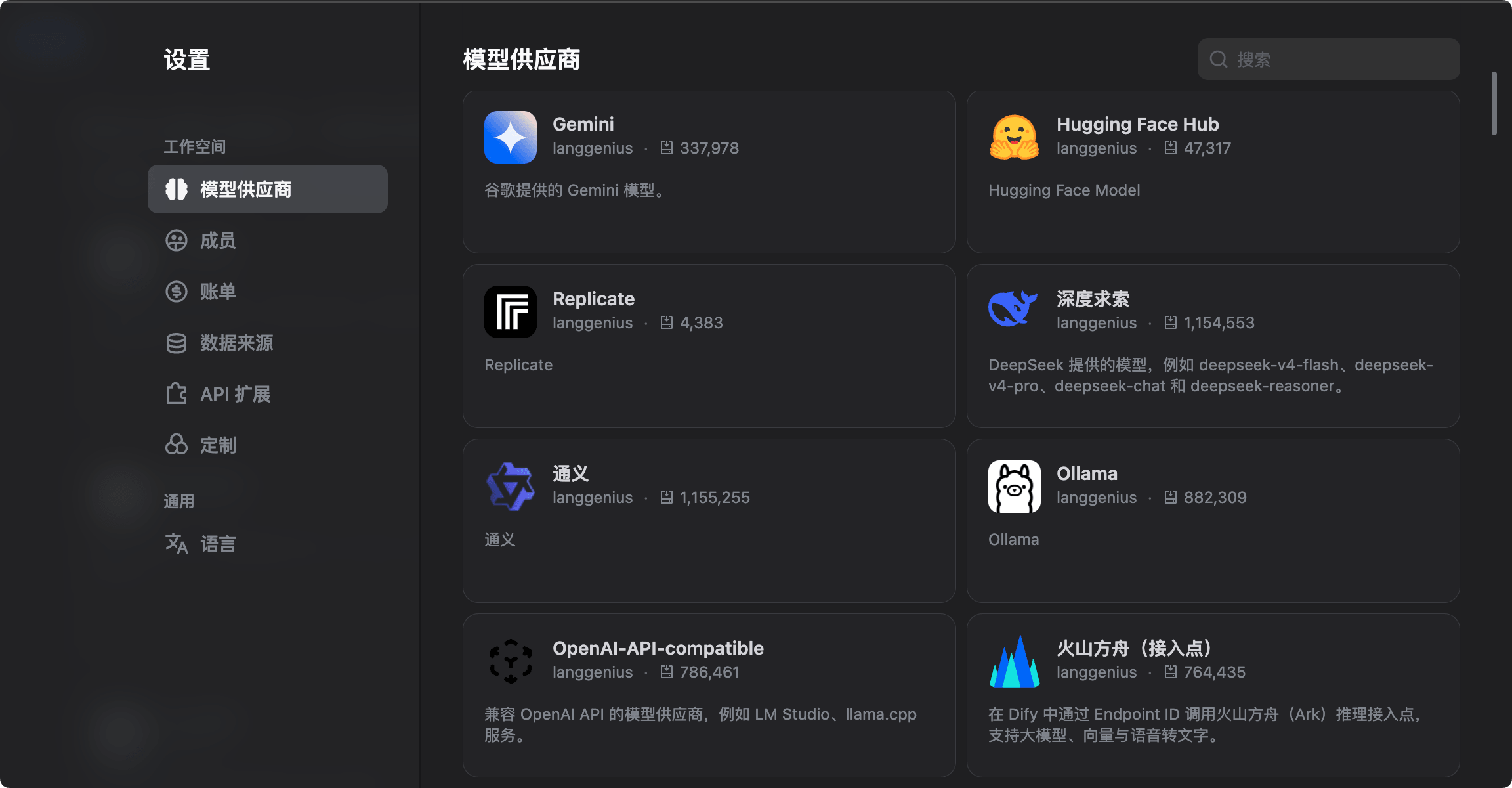Viewport: 1512px width, 788px height.
Task: Click the 通义 provider logo
Action: coord(511,487)
